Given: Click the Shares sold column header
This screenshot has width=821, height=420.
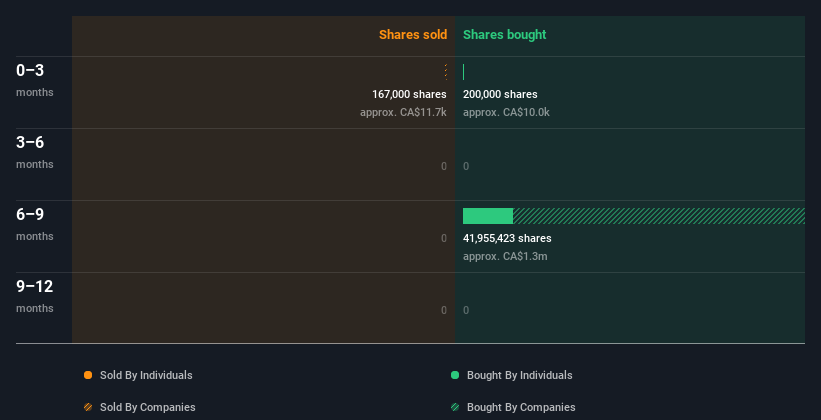Looking at the screenshot, I should [413, 35].
